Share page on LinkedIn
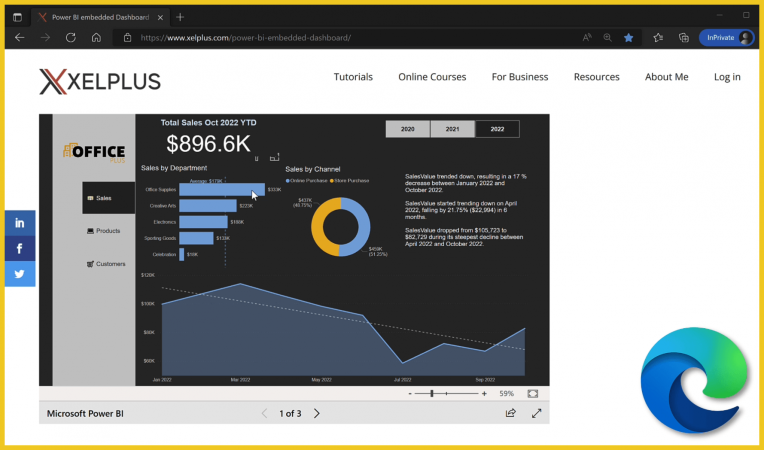The height and width of the screenshot is (450, 764). coord(19,222)
